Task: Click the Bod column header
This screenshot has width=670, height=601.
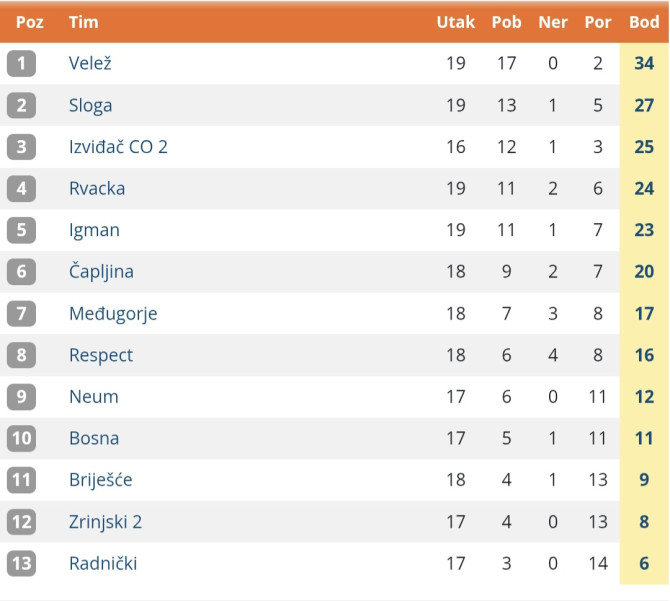Action: point(644,22)
